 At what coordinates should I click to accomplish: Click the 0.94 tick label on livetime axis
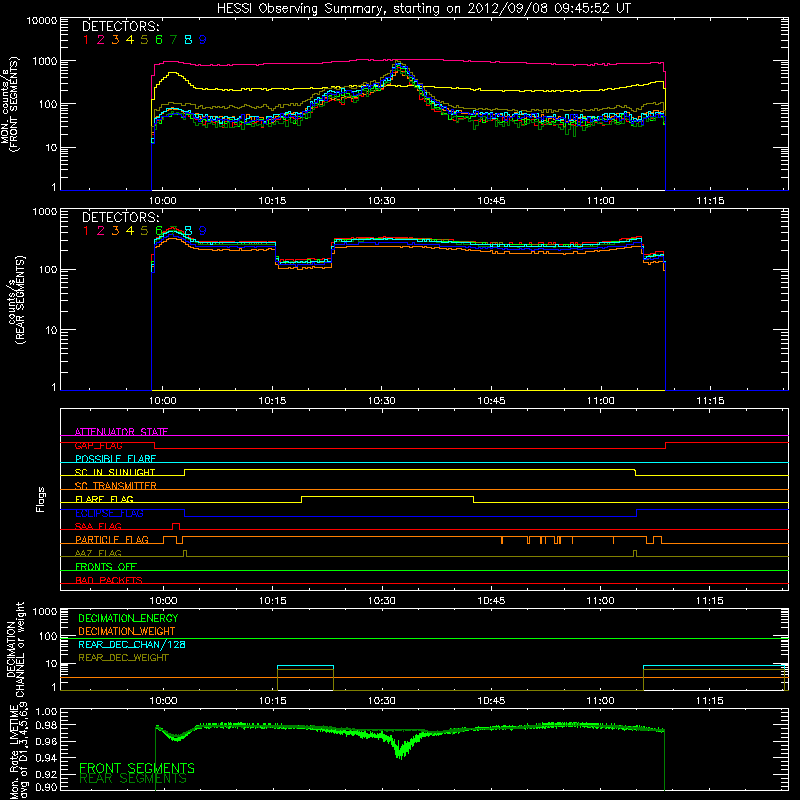pyautogui.click(x=46, y=758)
